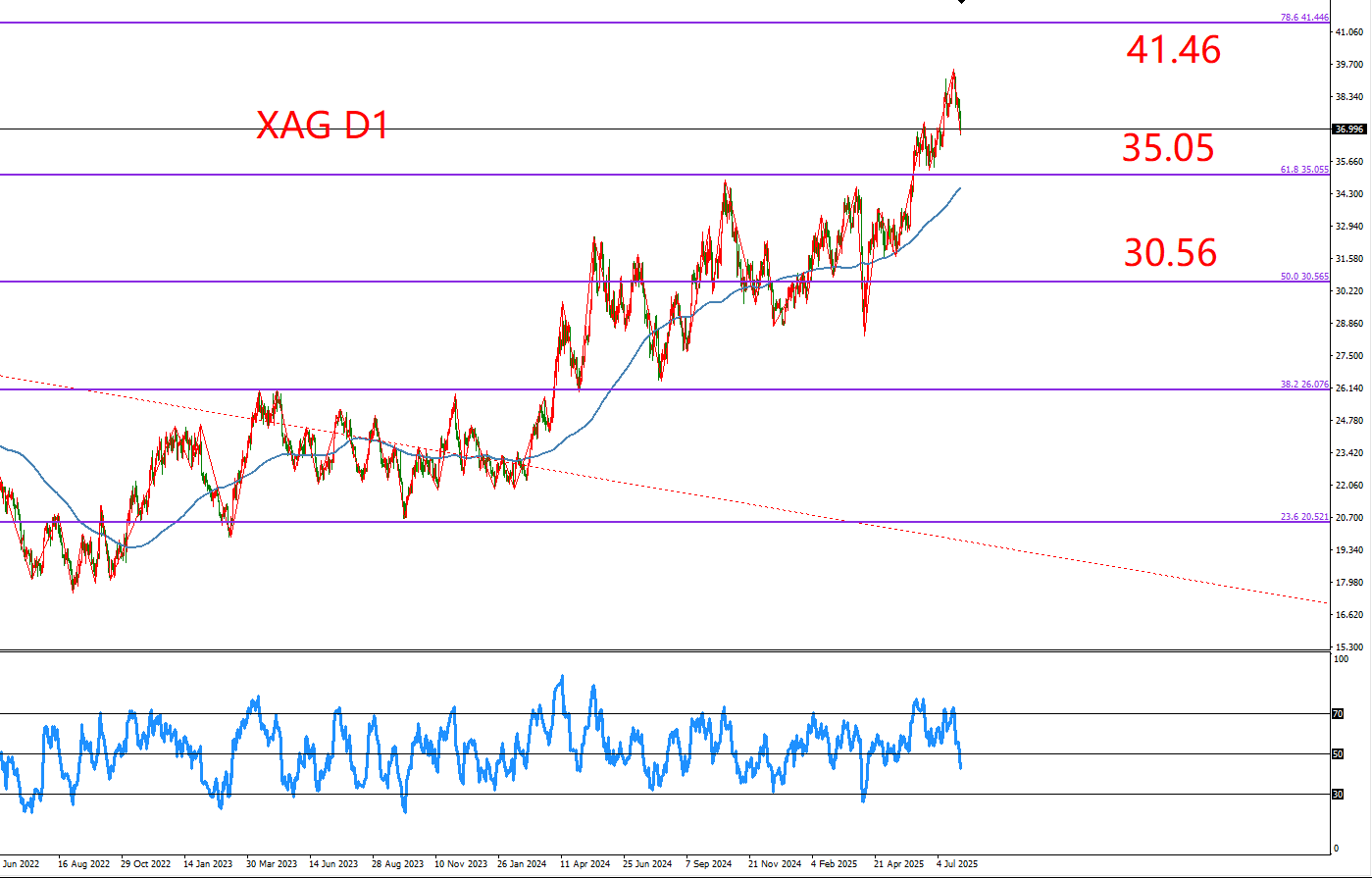
Task: Click the RSI level 50 tag
Action: click(x=1338, y=754)
